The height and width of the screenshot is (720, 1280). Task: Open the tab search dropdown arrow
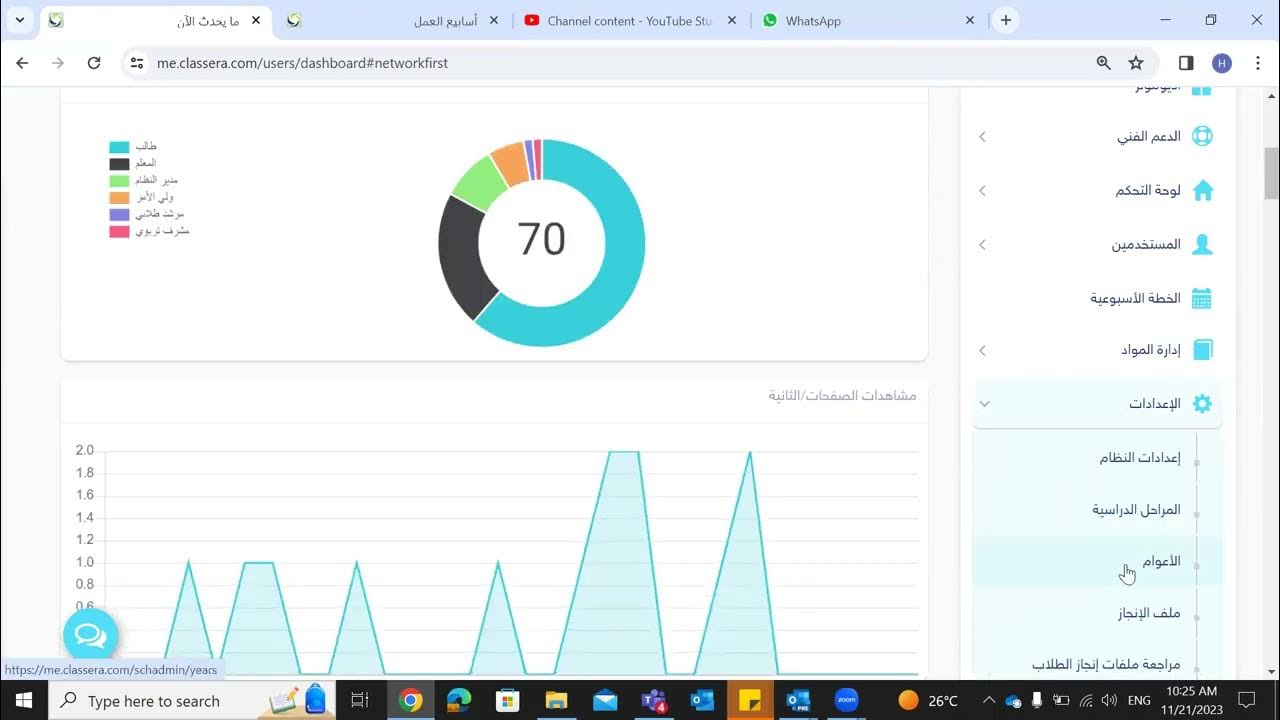pyautogui.click(x=19, y=20)
